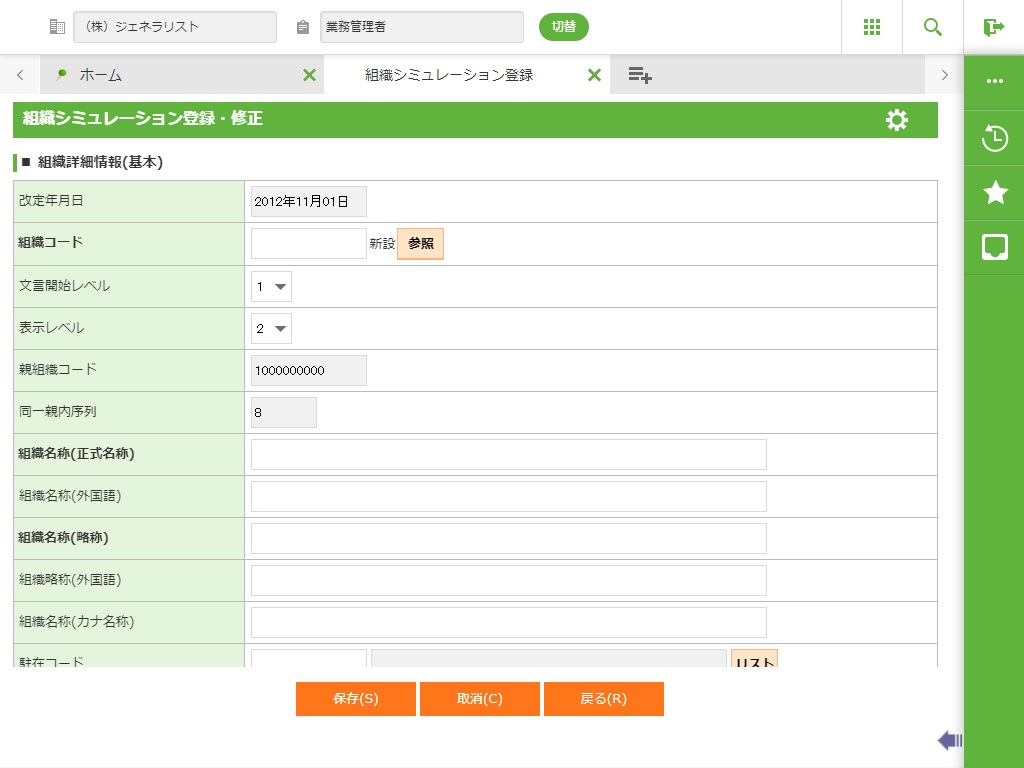The height and width of the screenshot is (768, 1024).
Task: Open the settings gear in green header
Action: coord(896,120)
